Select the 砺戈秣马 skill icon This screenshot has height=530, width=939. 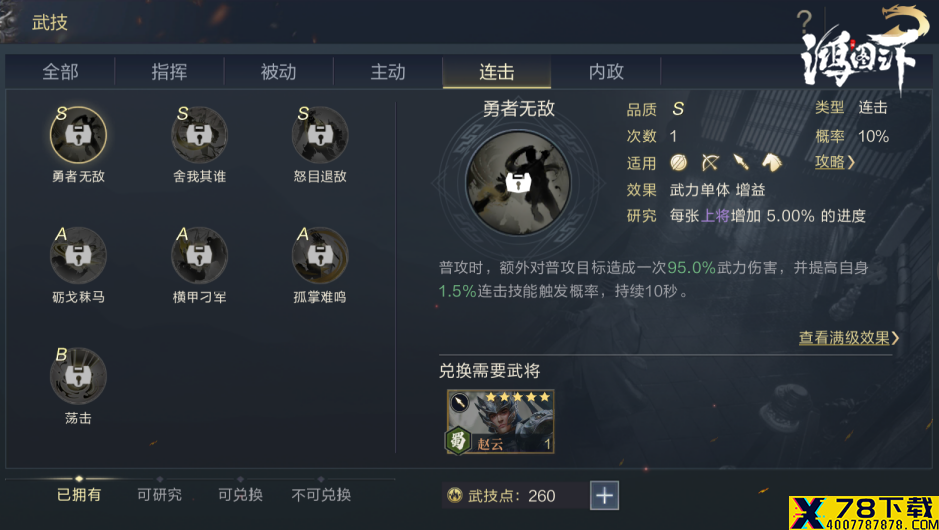click(78, 256)
